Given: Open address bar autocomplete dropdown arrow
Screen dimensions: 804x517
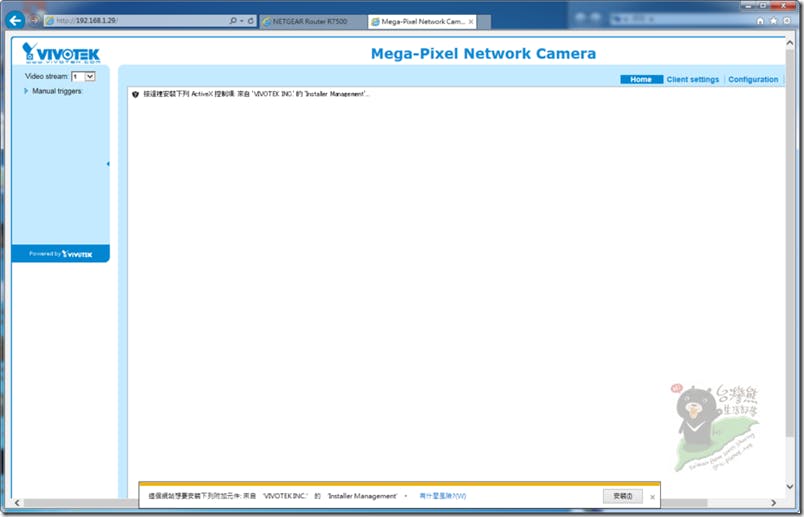Looking at the screenshot, I should point(242,21).
